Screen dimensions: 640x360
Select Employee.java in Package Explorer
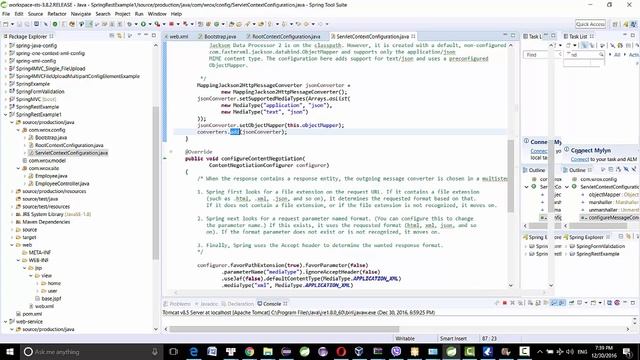tap(51, 176)
